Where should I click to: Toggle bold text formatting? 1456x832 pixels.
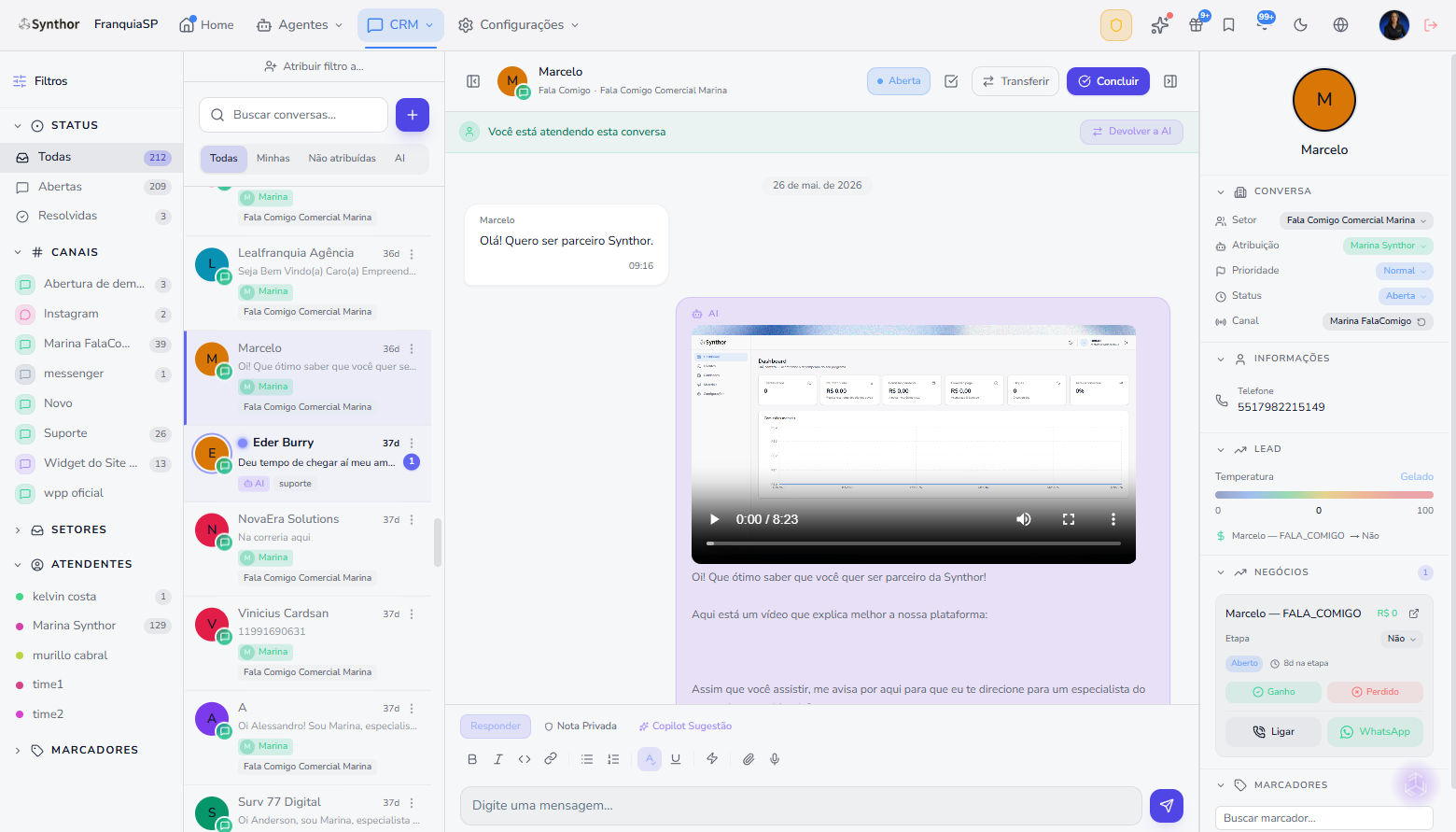pos(472,759)
